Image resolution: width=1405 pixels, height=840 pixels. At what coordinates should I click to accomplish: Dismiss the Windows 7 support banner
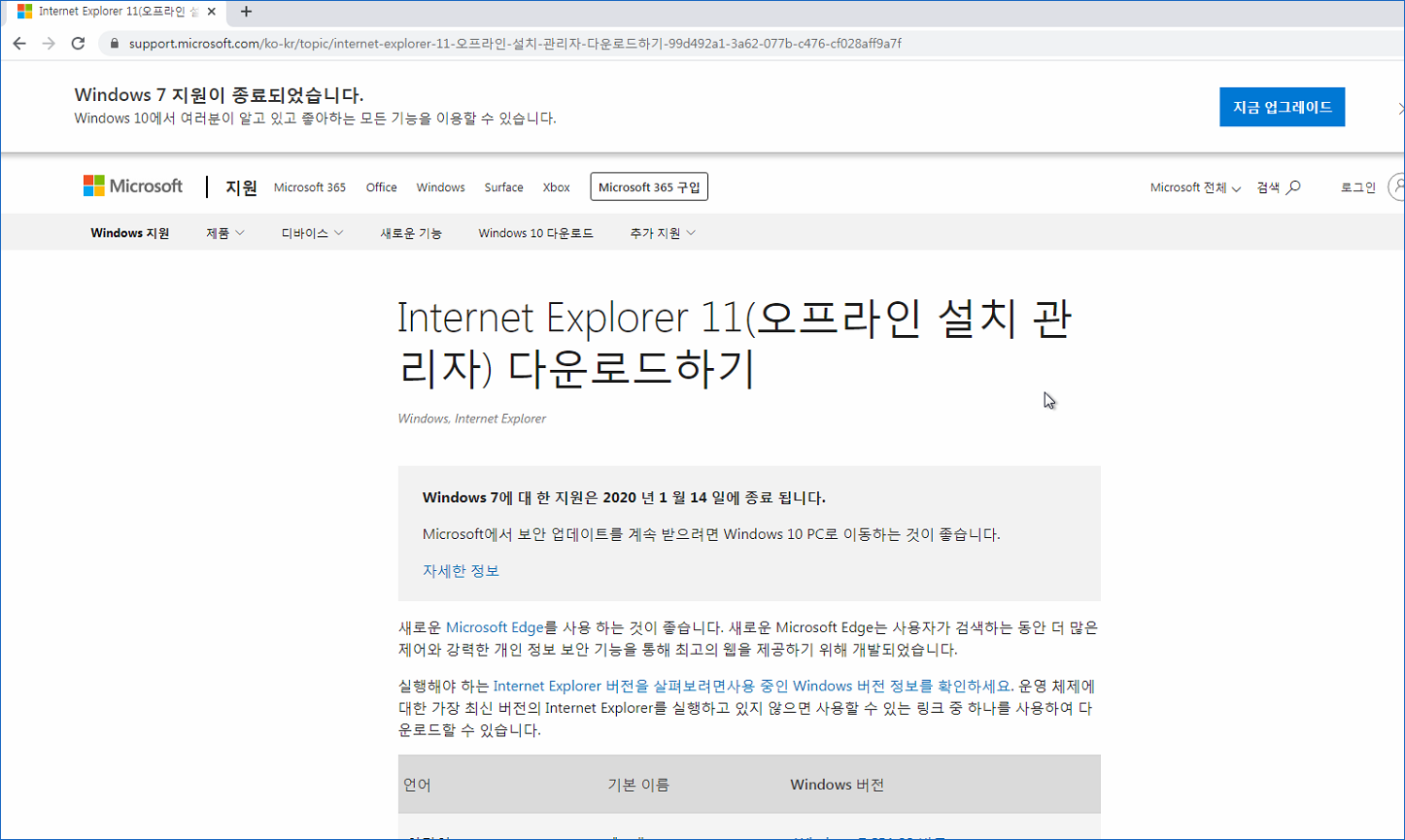coord(1400,108)
